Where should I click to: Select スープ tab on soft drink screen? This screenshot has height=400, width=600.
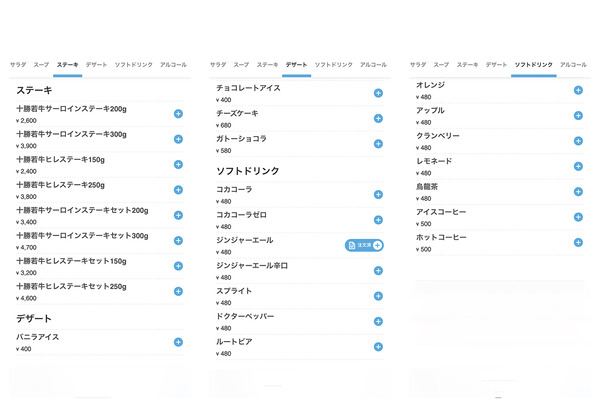pyautogui.click(x=441, y=65)
